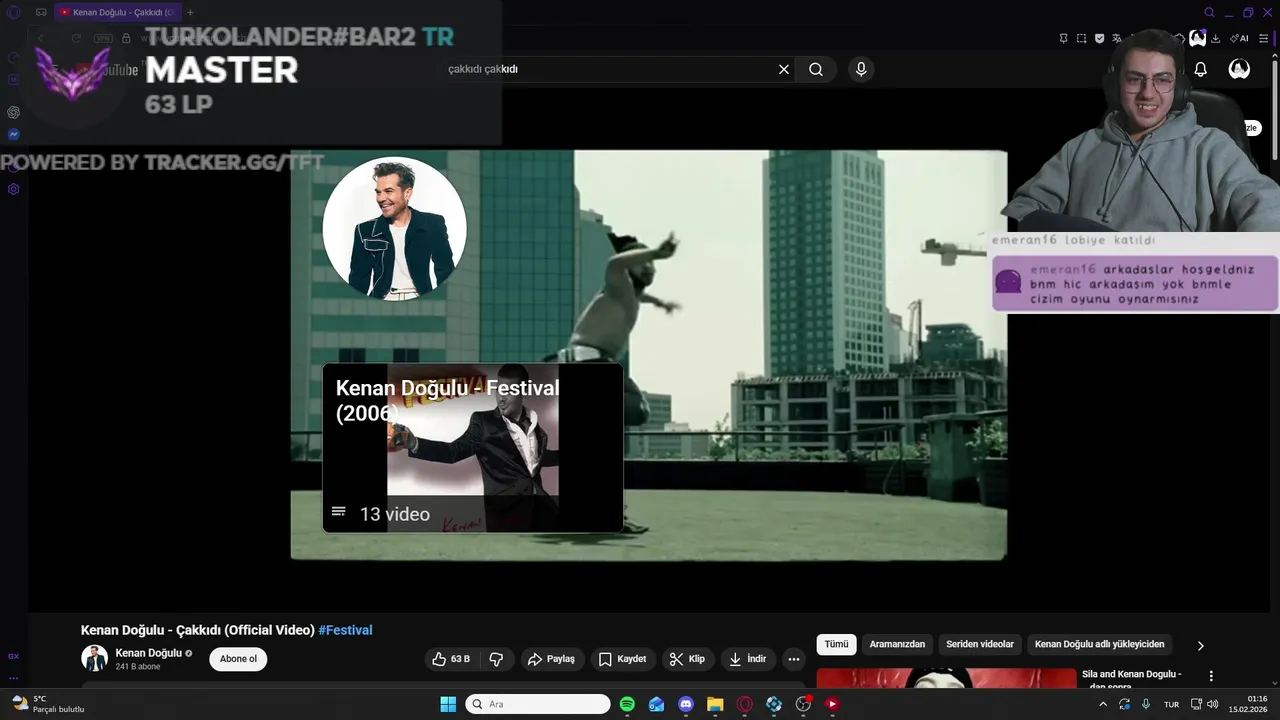The height and width of the screenshot is (720, 1280).
Task: Subscribe using Abone ol button
Action: (x=238, y=659)
